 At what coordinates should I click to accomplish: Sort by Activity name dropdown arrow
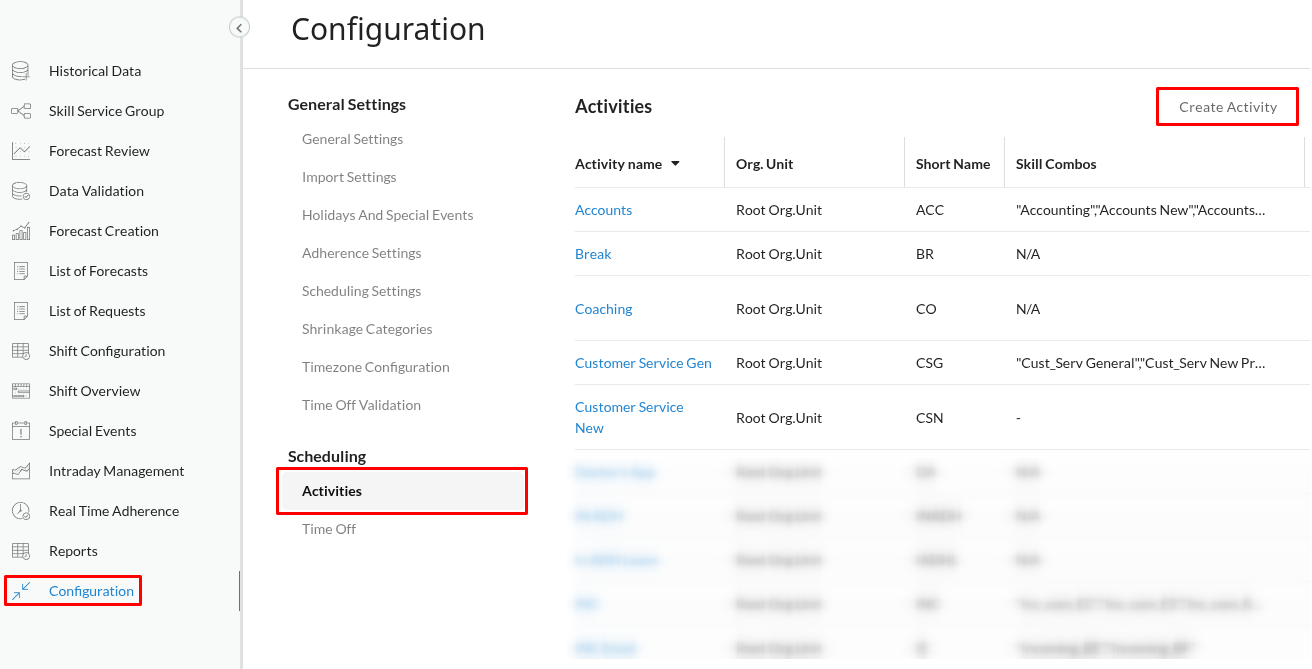pos(675,164)
